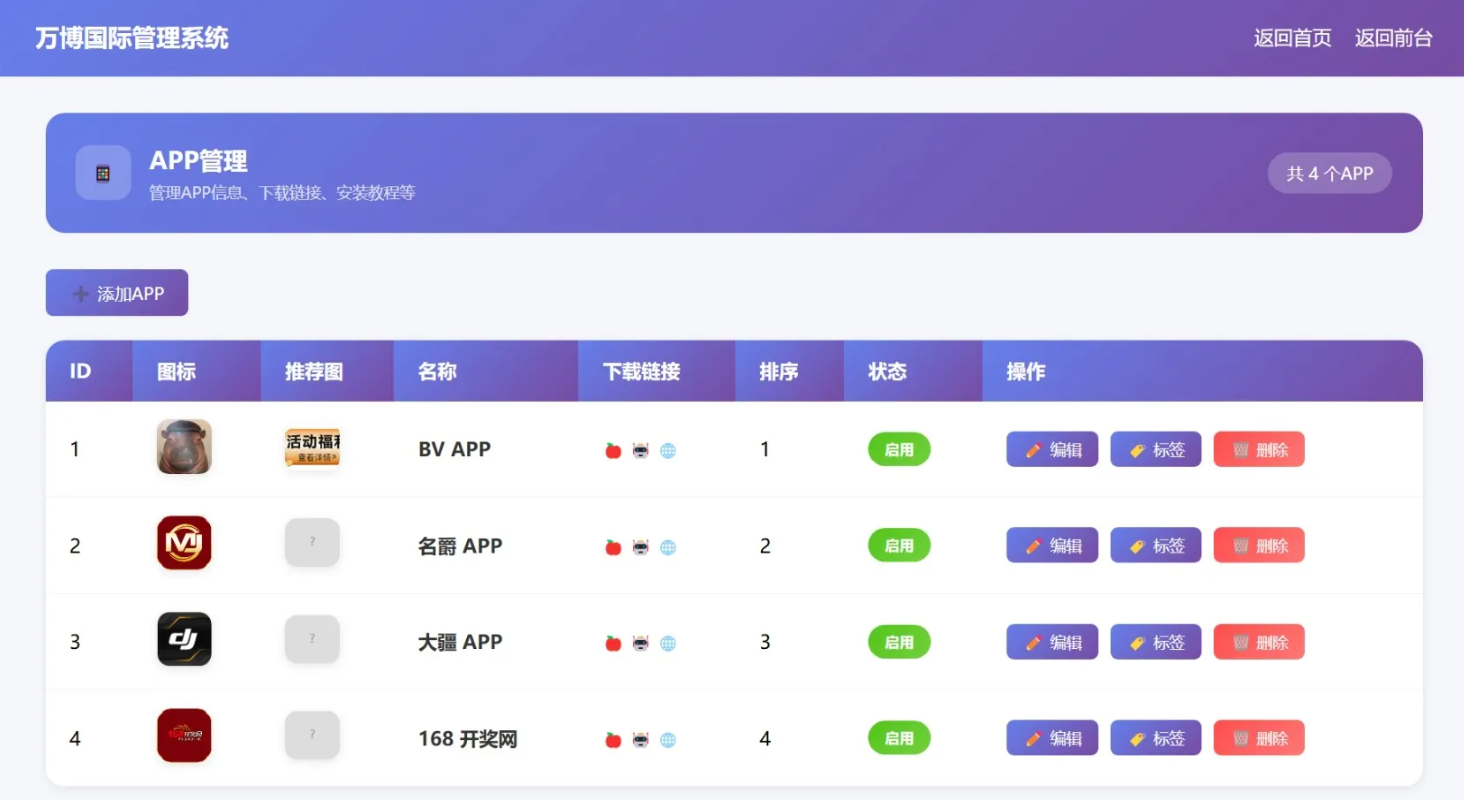The image size is (1464, 800).
Task: Click the 名爵 APP red logo icon
Action: pyautogui.click(x=184, y=543)
